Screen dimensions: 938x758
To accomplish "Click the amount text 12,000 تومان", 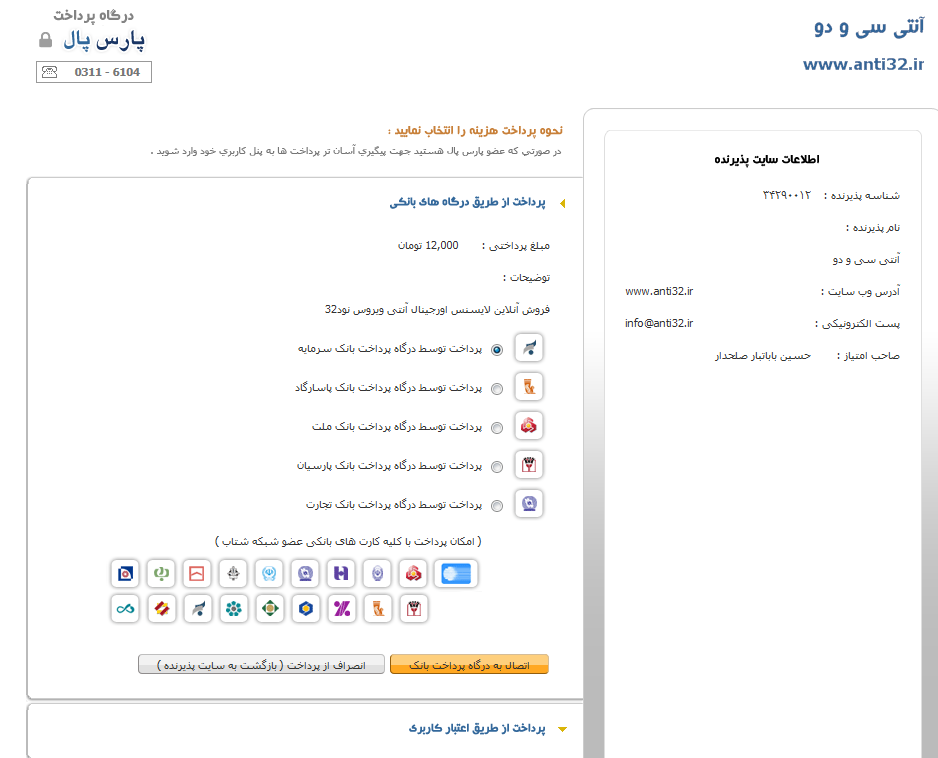I will (x=428, y=245).
